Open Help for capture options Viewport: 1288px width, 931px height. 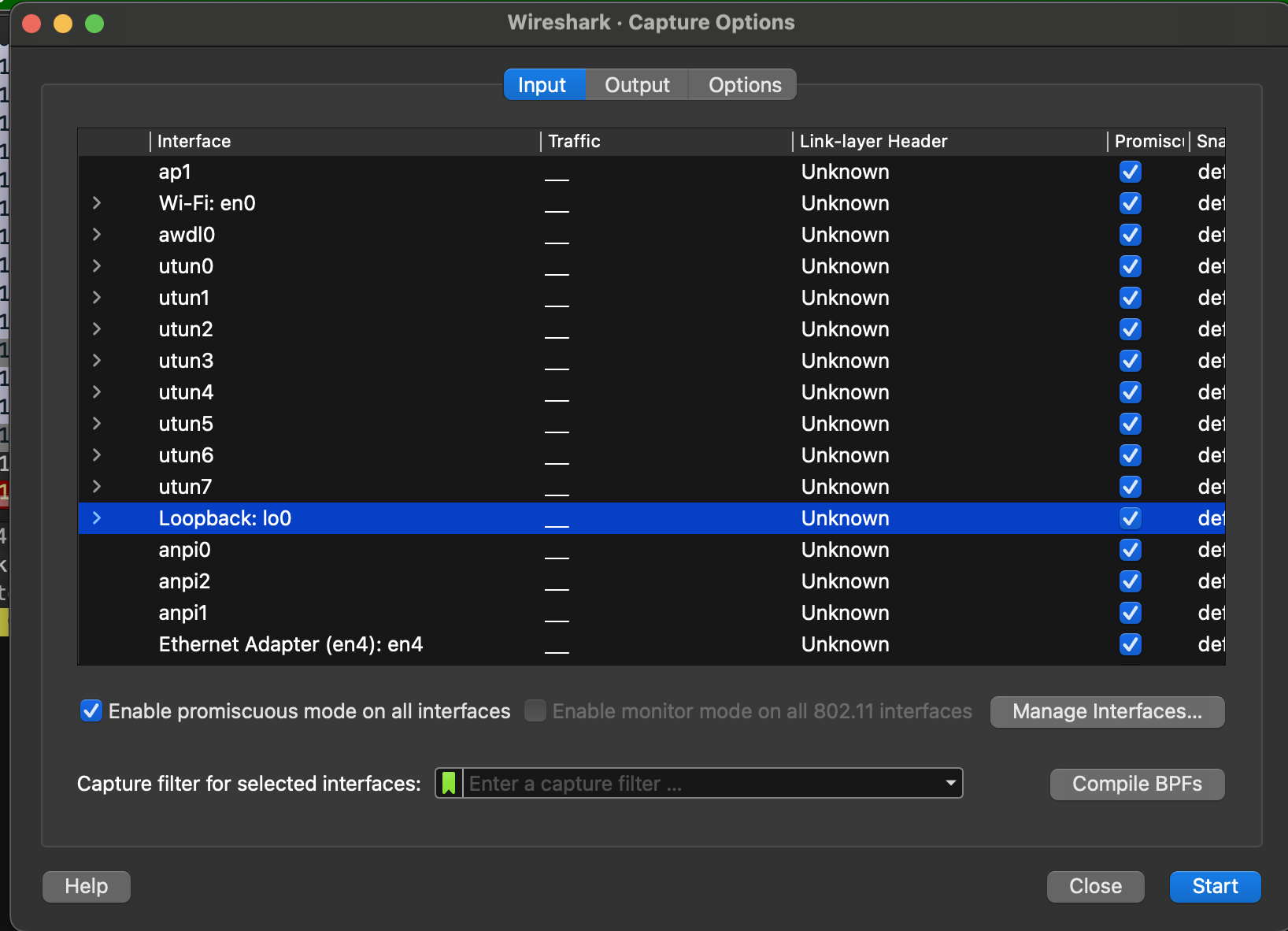pyautogui.click(x=86, y=886)
